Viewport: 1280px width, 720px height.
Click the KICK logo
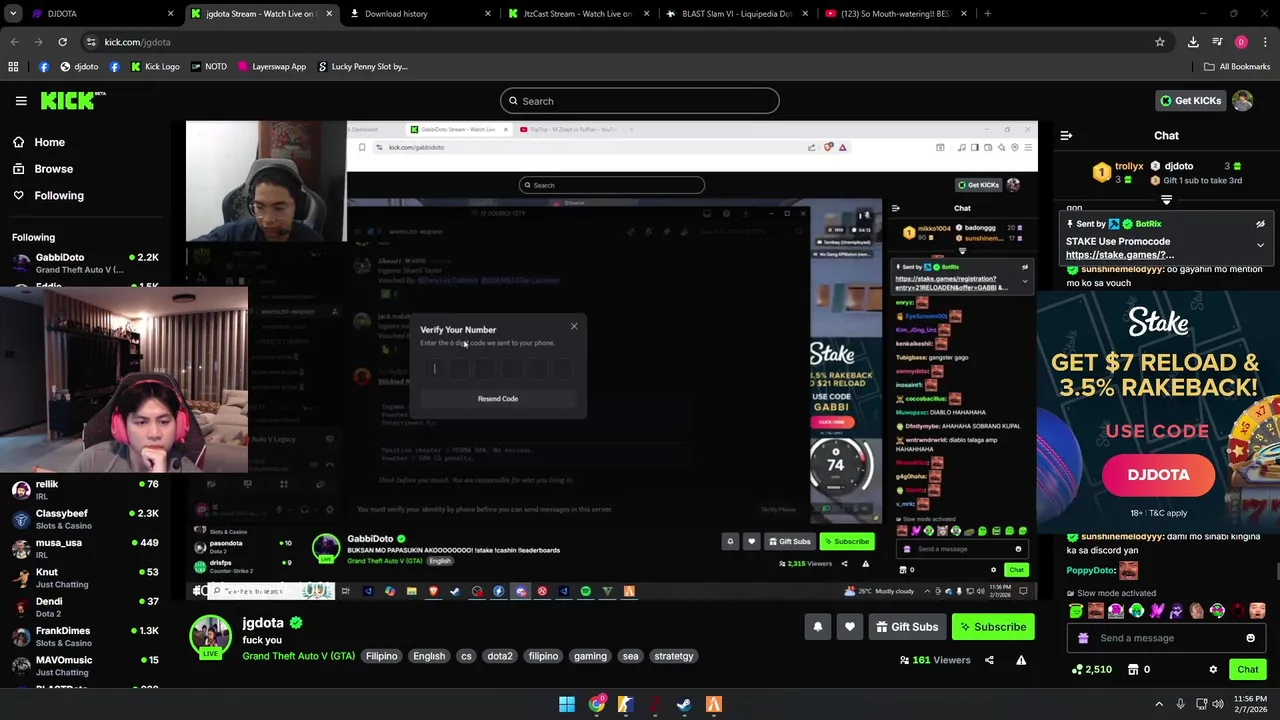(x=73, y=101)
